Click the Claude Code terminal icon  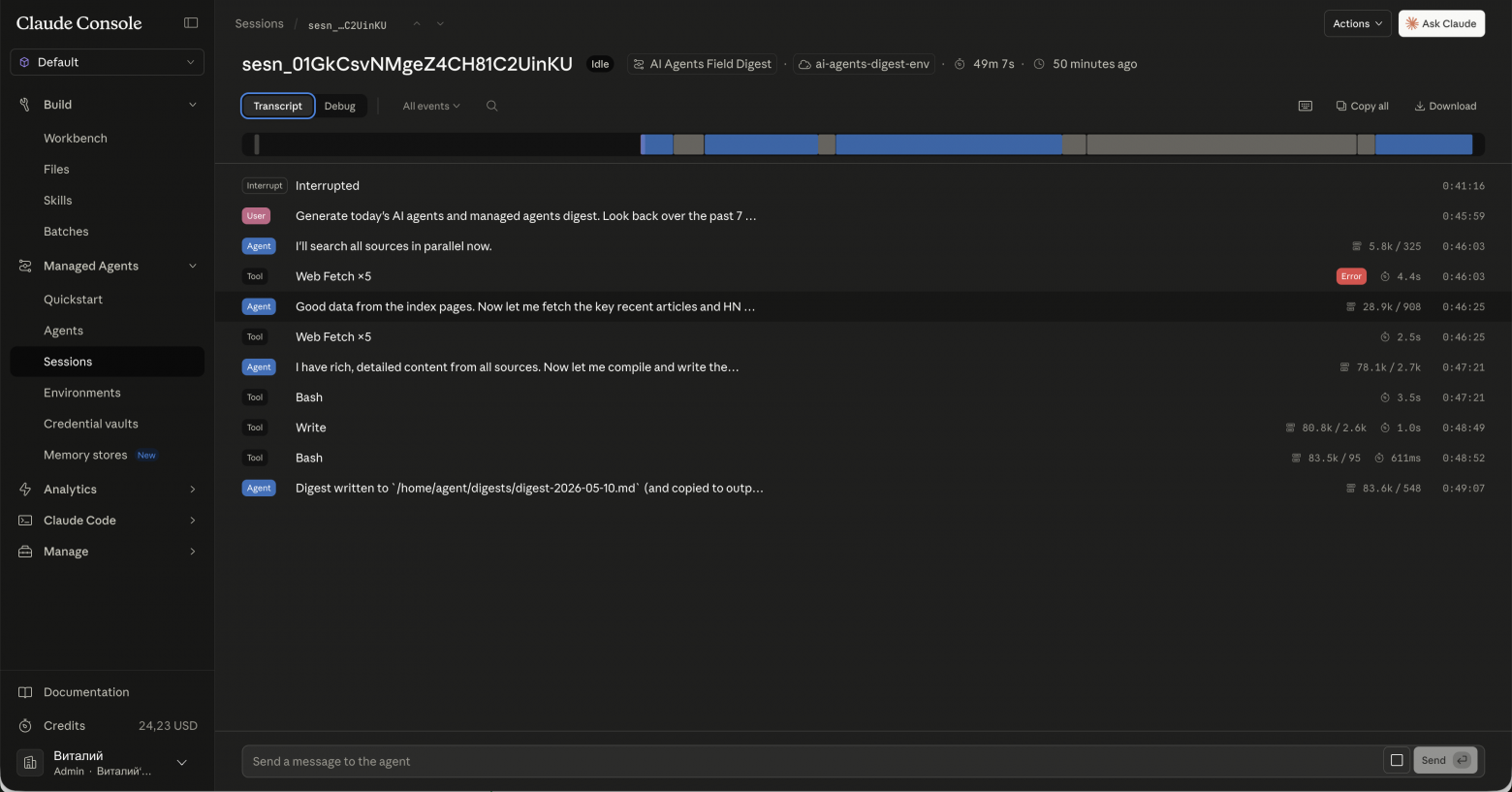pyautogui.click(x=25, y=521)
